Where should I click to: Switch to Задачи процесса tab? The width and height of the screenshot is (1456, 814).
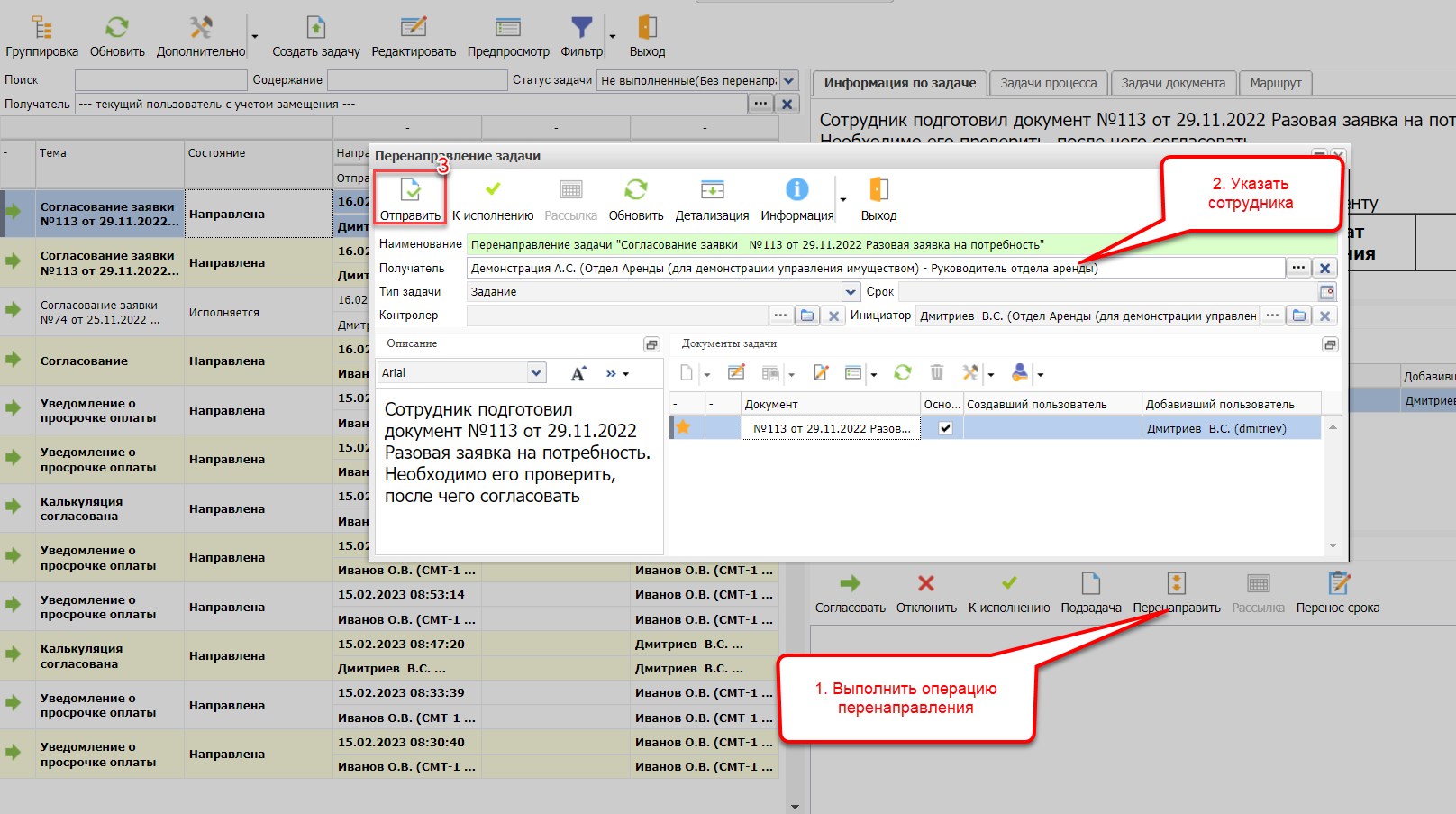[x=1048, y=83]
